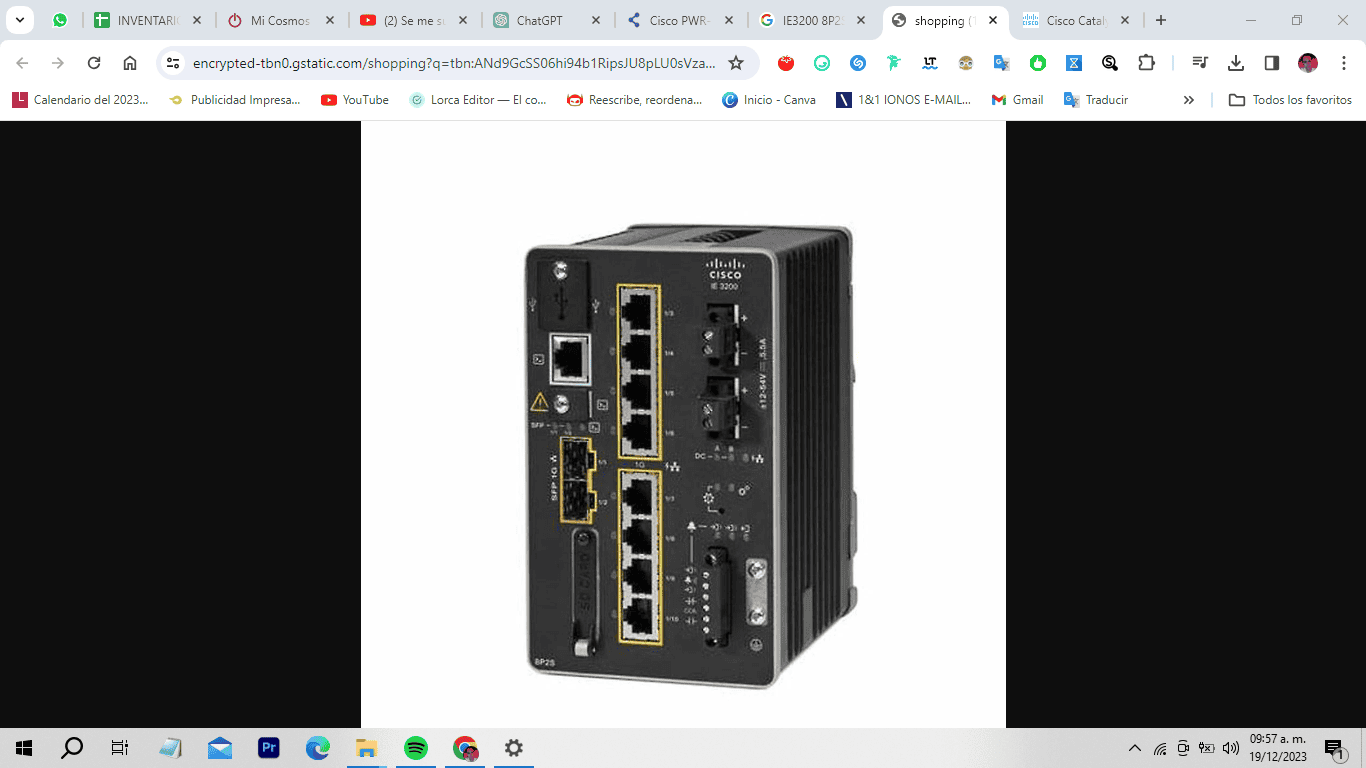1366x768 pixels.
Task: Open the taskbar clock and date
Action: [x=1280, y=748]
